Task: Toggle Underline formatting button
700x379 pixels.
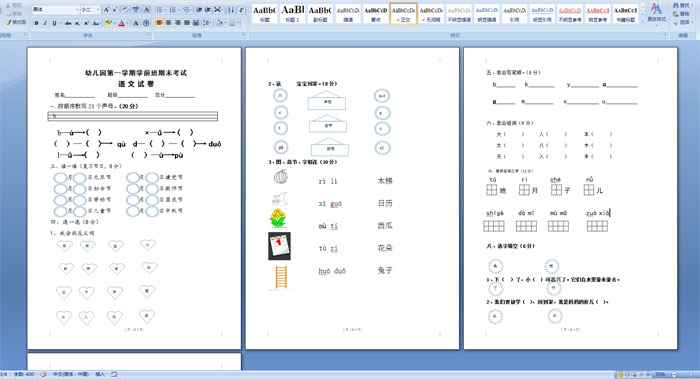Action: coord(54,23)
